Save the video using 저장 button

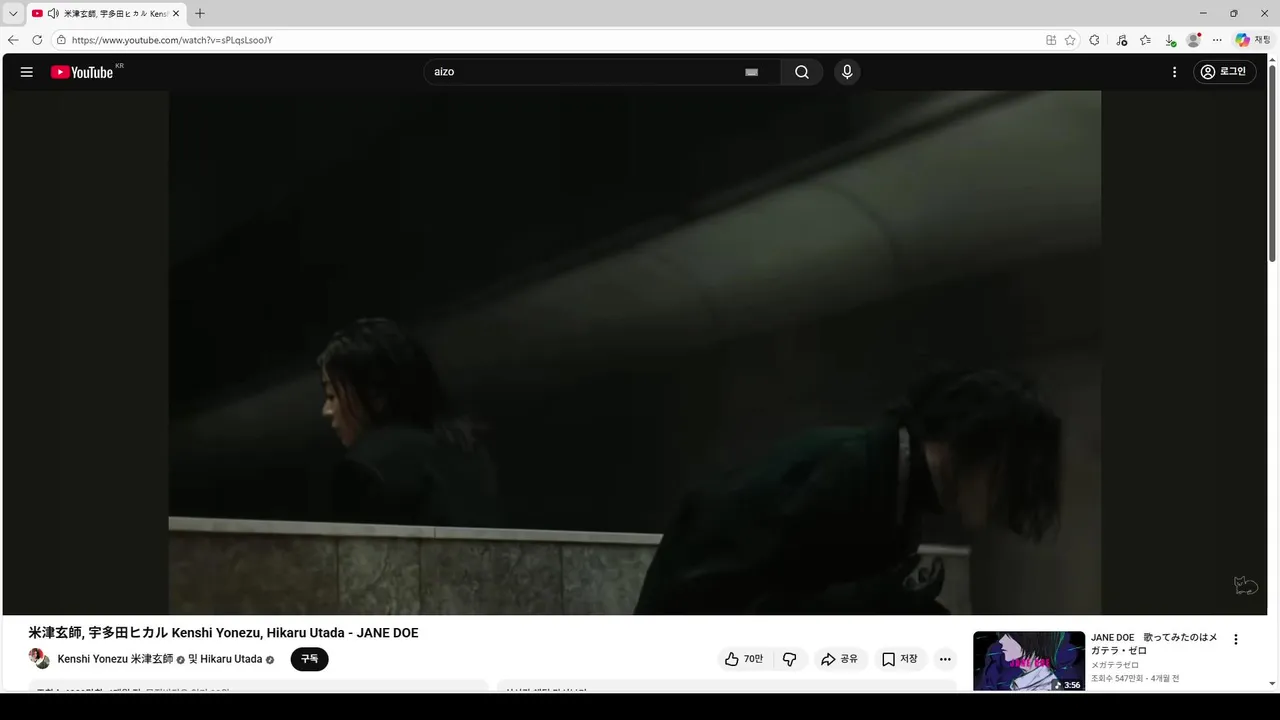(x=899, y=659)
